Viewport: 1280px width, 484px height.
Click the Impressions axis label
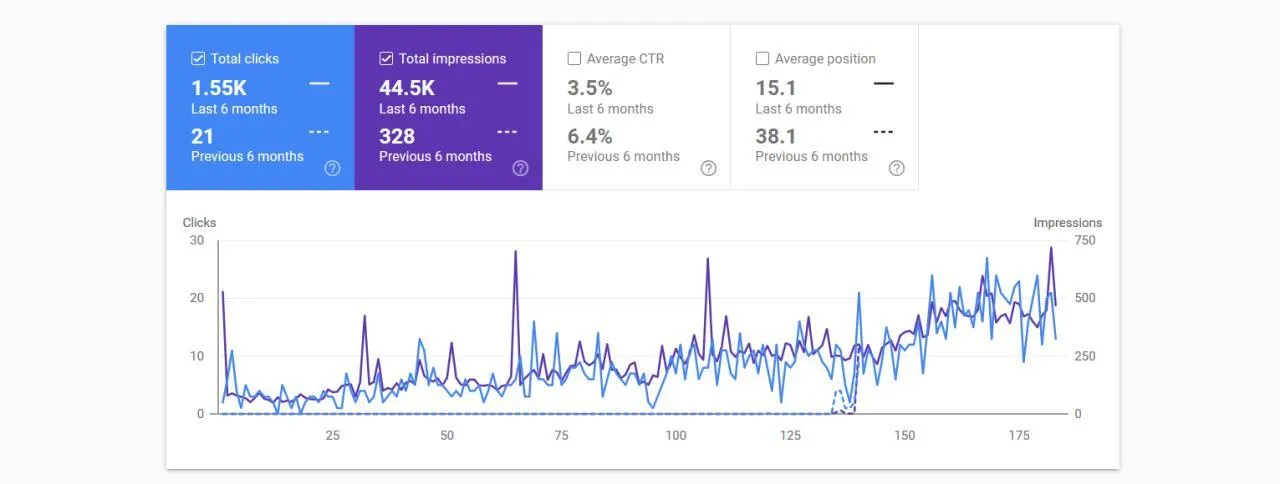[1068, 223]
